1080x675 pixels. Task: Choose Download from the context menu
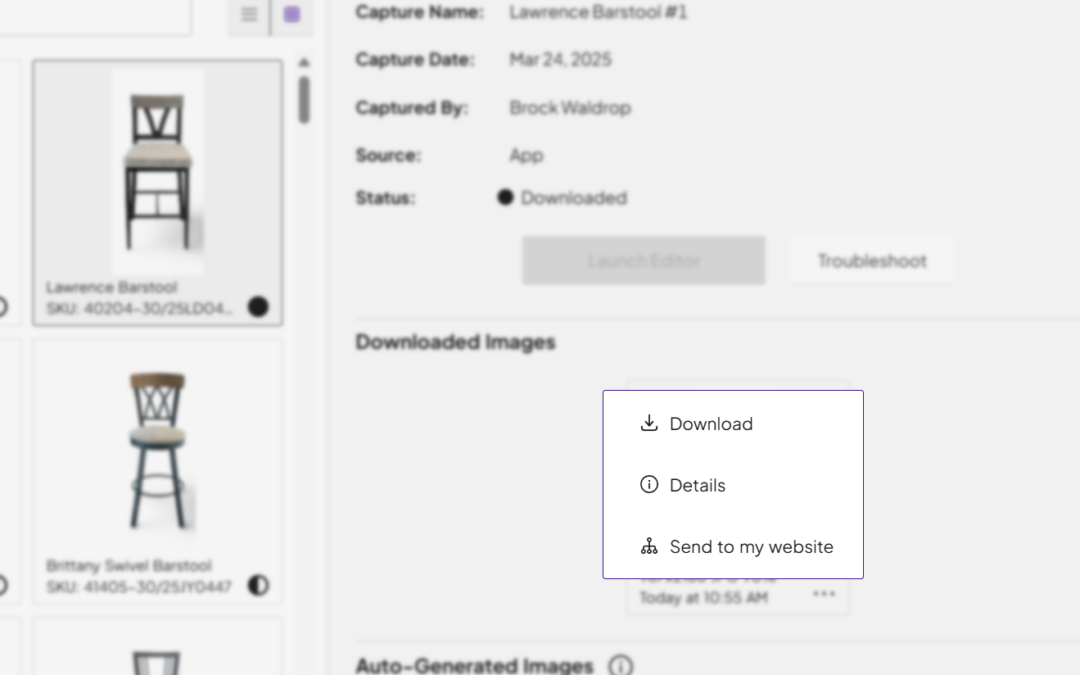pos(711,424)
